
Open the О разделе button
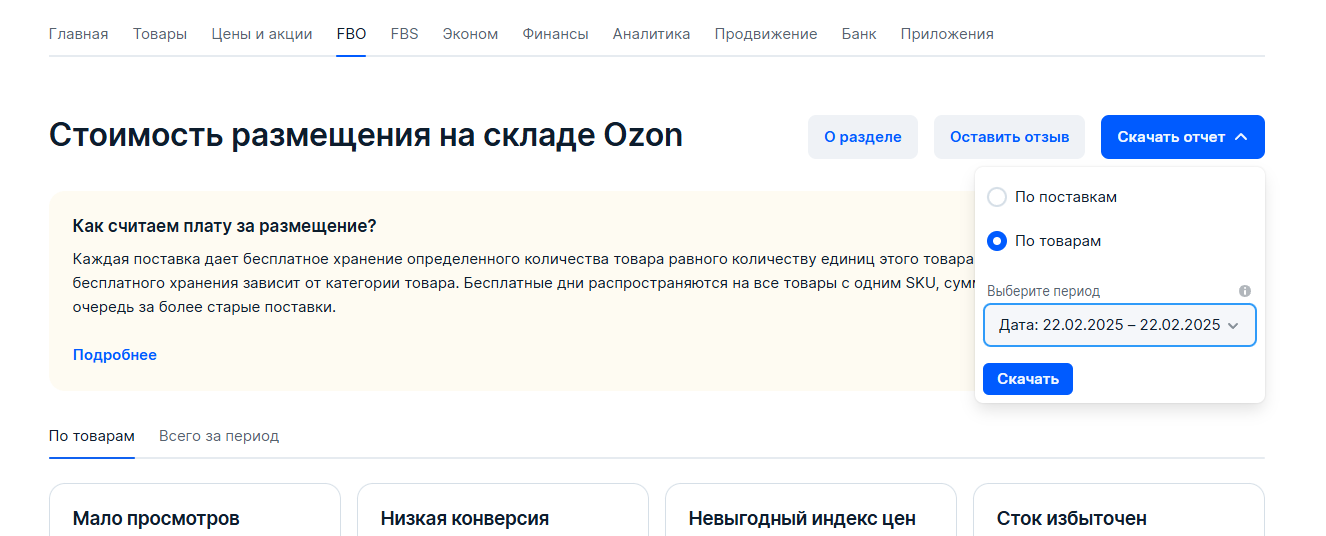(x=863, y=137)
